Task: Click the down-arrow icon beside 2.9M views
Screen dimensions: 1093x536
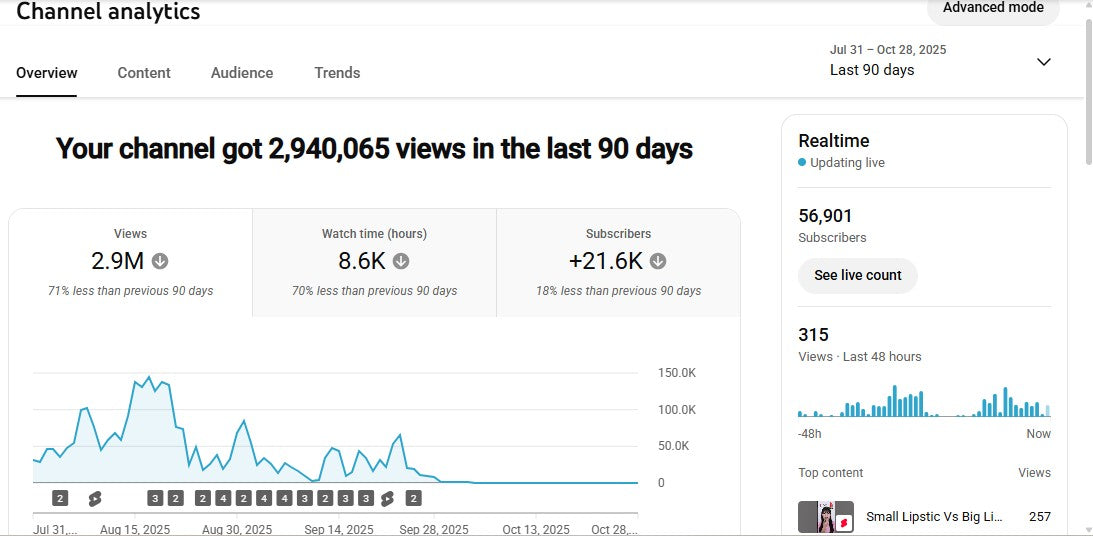Action: point(160,261)
